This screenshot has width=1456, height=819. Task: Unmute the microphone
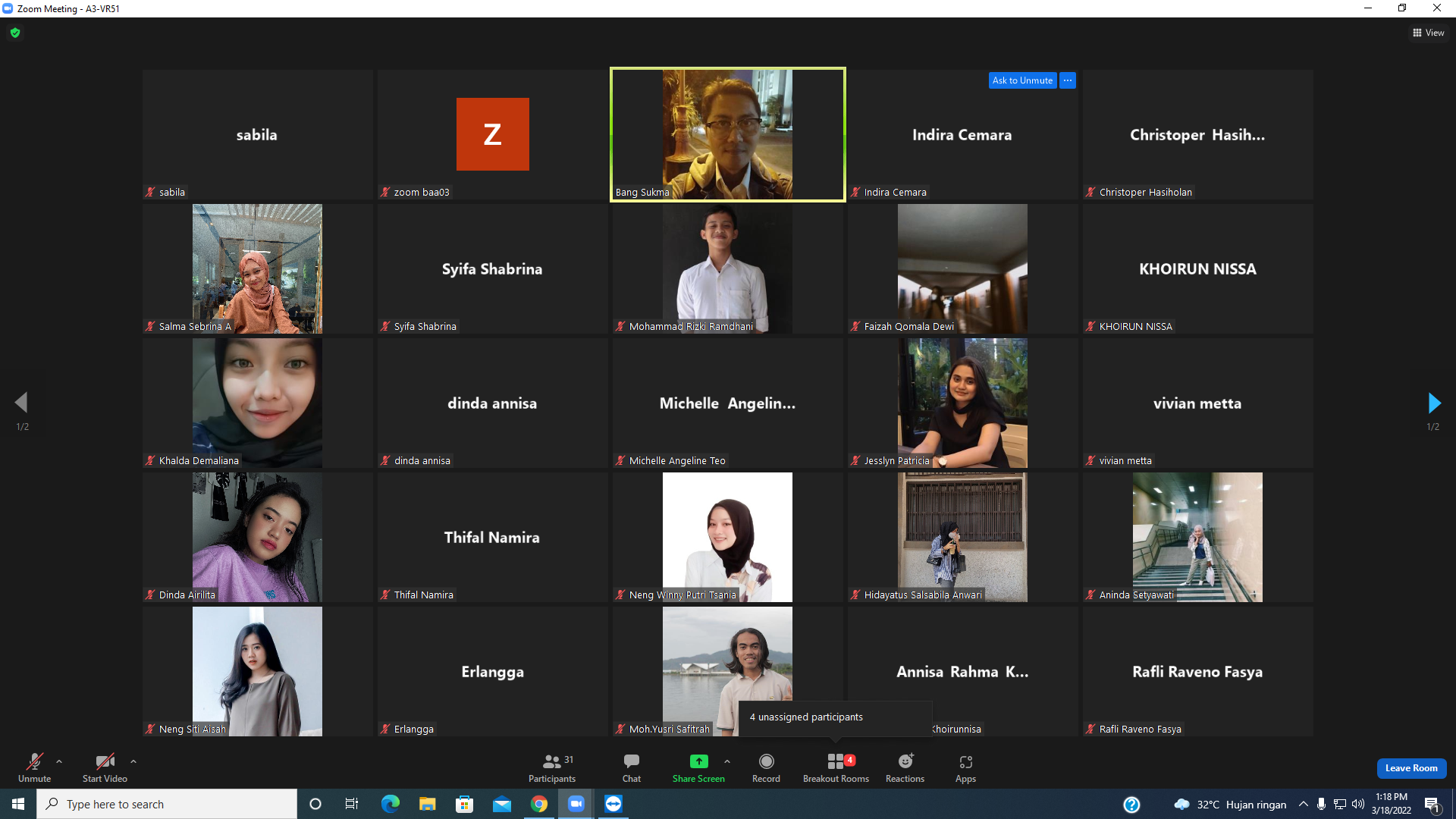(35, 767)
